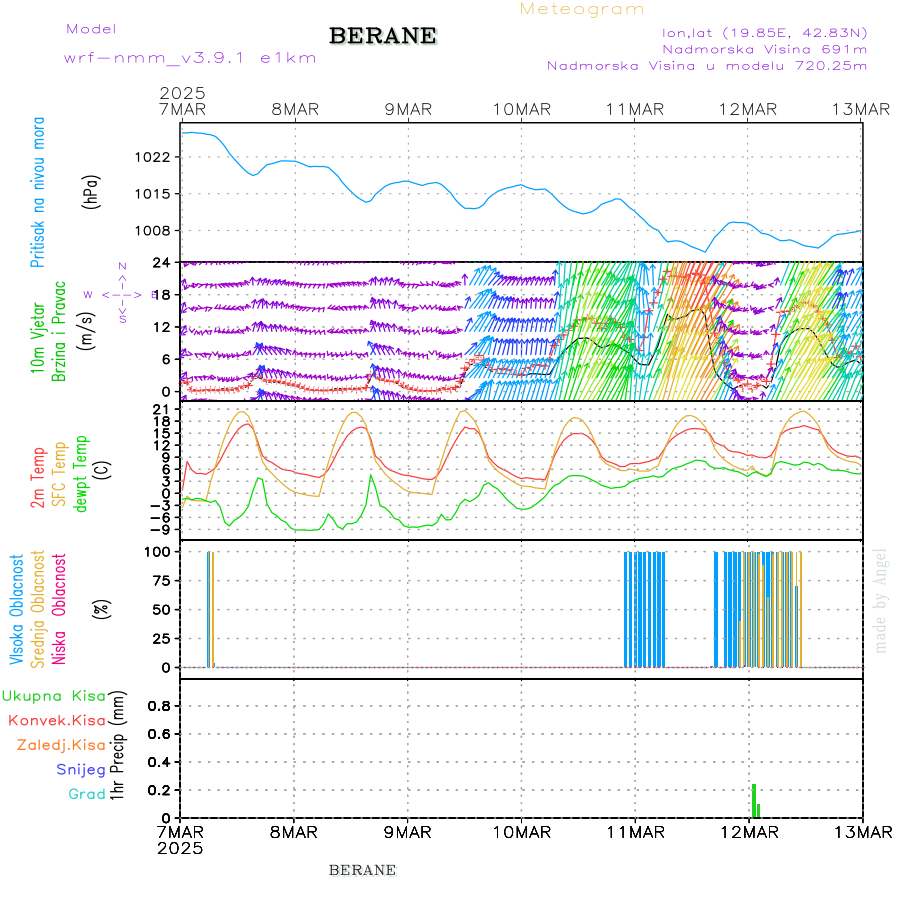The height and width of the screenshot is (900, 900).
Task: Click the "21" temperature tick label
Action: (x=161, y=409)
